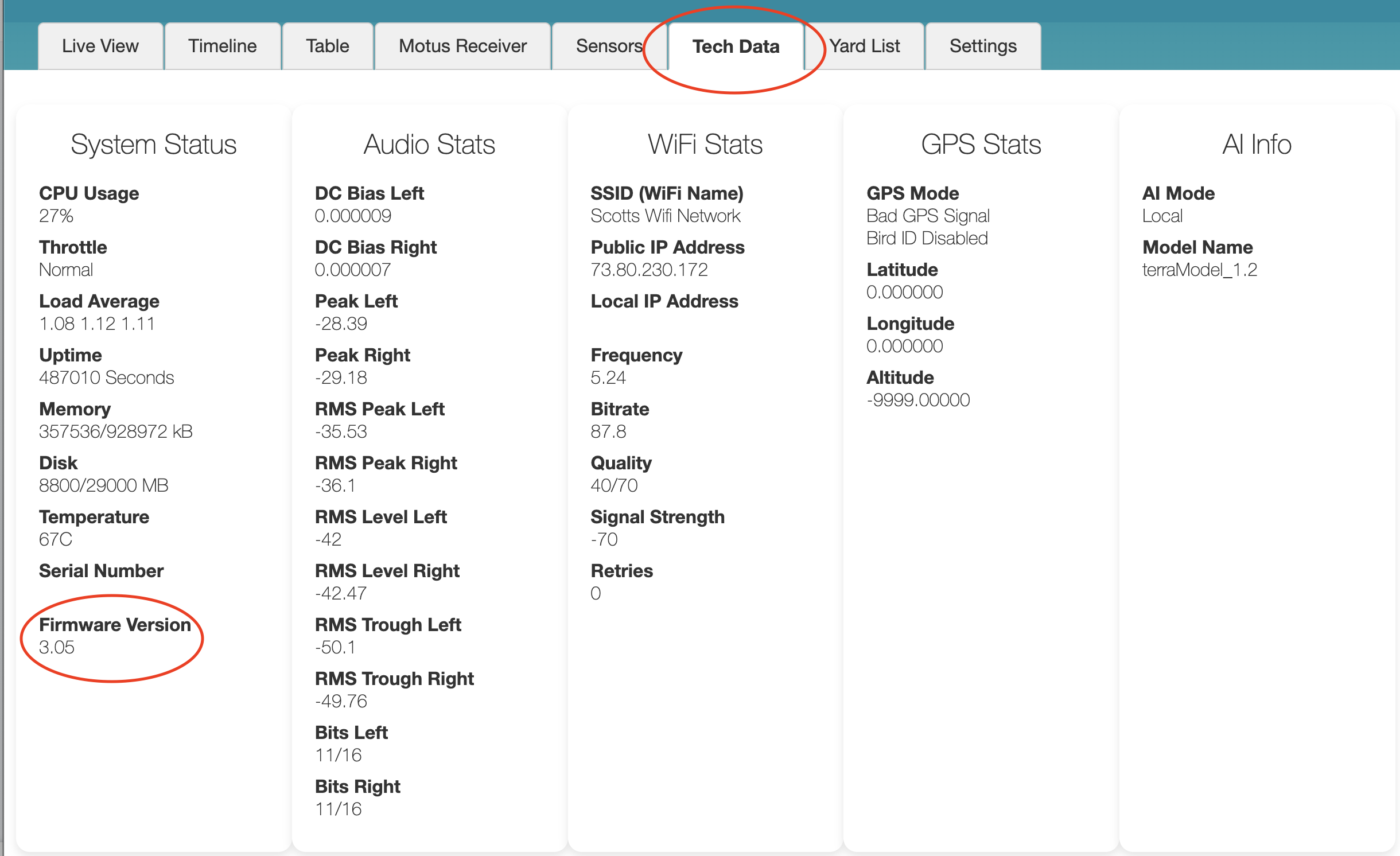This screenshot has height=856, width=1400.
Task: Click the Uptime value 487010 Seconds
Action: point(106,378)
